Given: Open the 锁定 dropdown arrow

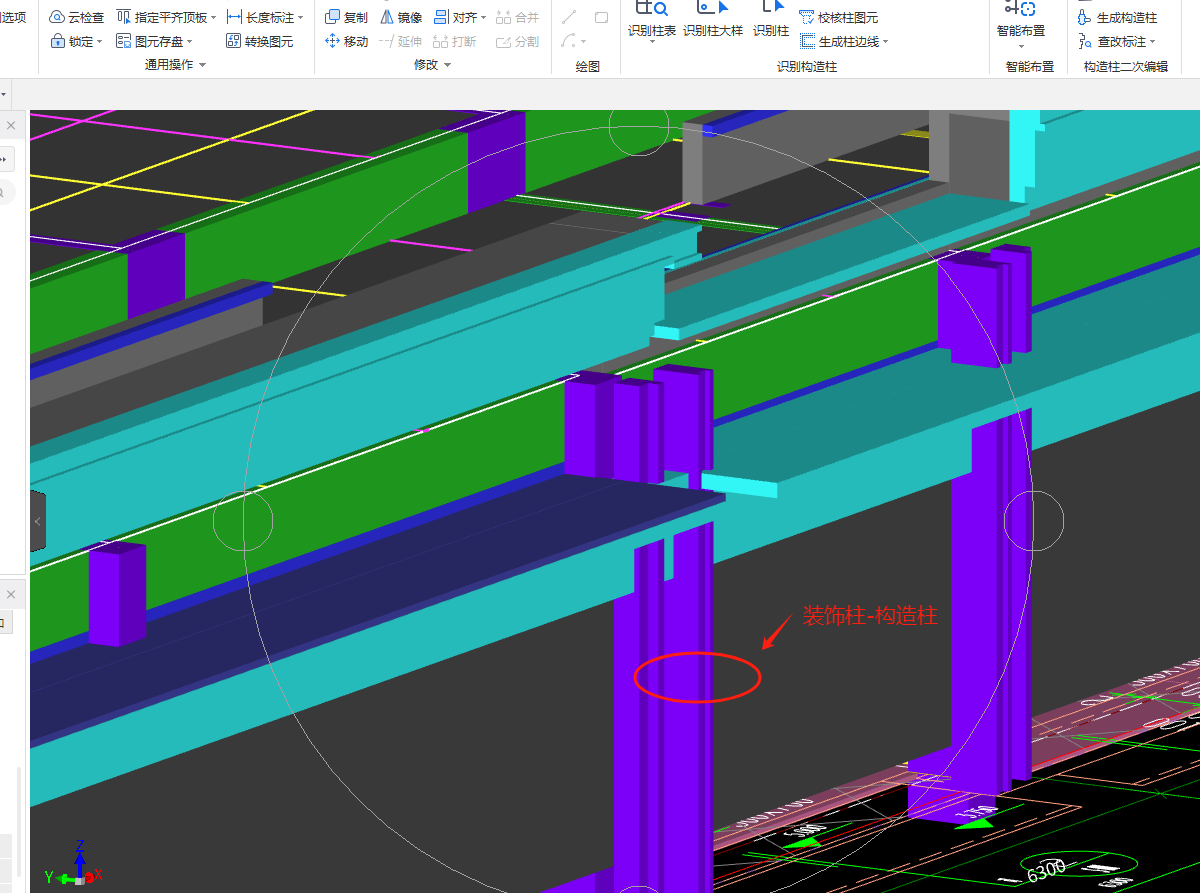Looking at the screenshot, I should (x=100, y=42).
